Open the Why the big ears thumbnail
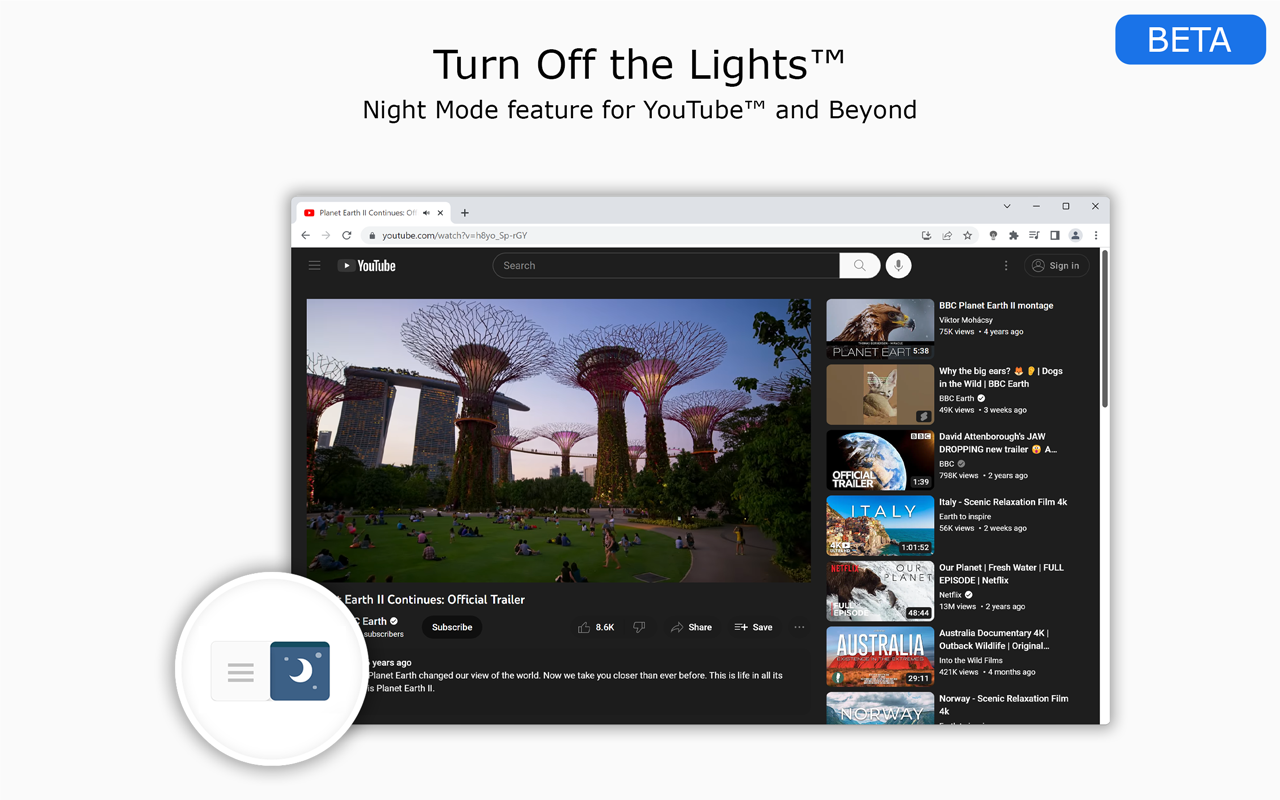 click(x=880, y=394)
